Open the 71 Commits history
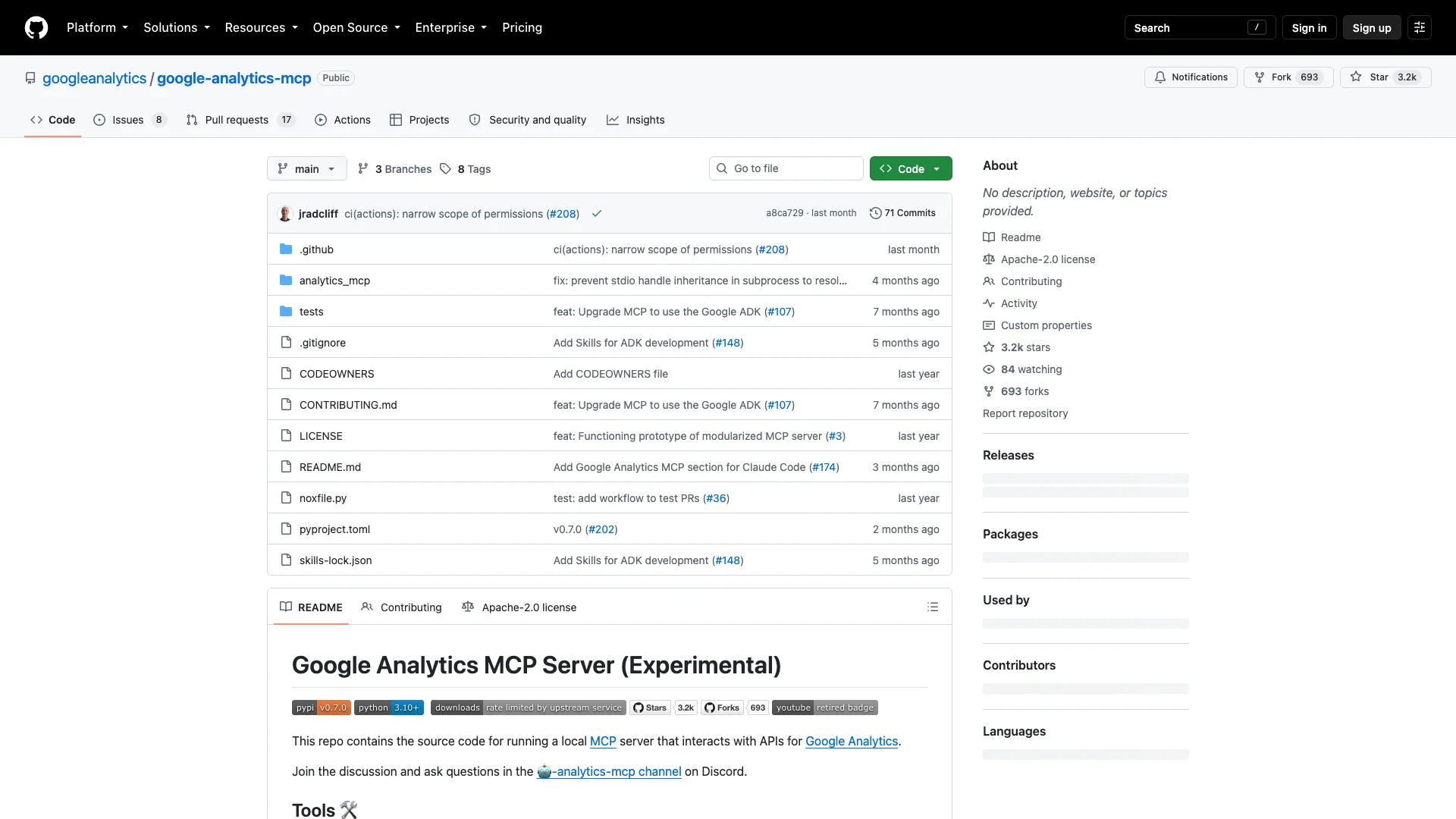Screen dimensions: 1456x819 (x=902, y=213)
